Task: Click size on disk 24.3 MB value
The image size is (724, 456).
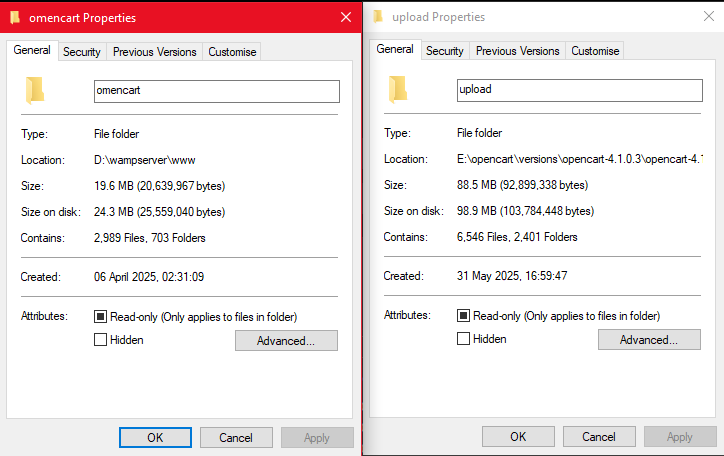Action: (x=160, y=212)
